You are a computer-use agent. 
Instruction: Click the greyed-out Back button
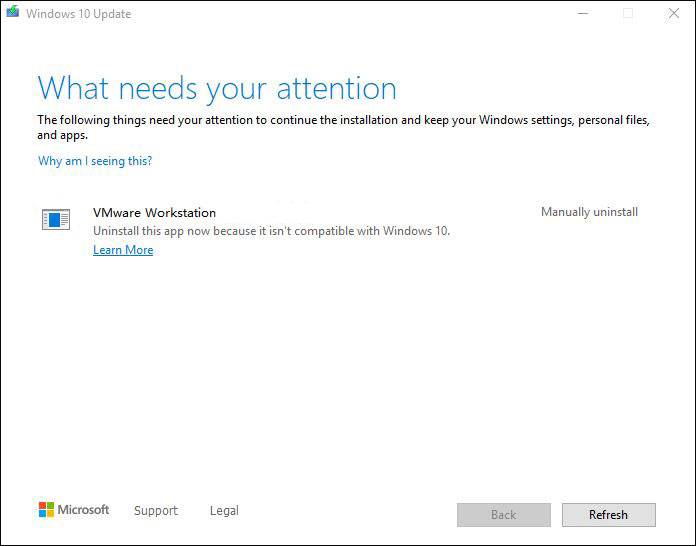click(503, 515)
